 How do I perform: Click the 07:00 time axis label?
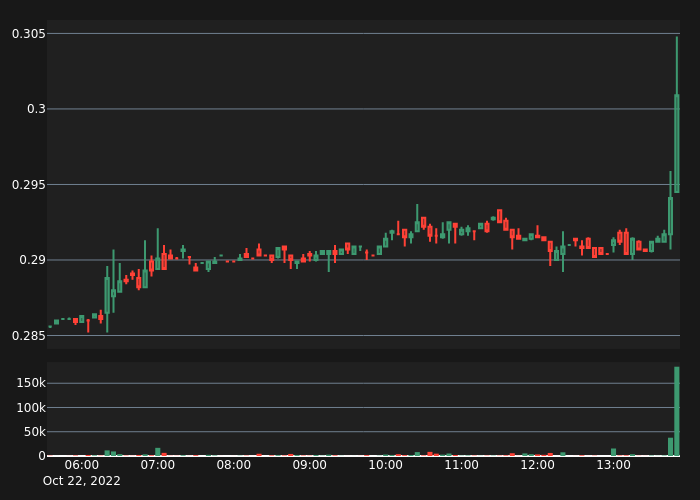click(x=158, y=465)
